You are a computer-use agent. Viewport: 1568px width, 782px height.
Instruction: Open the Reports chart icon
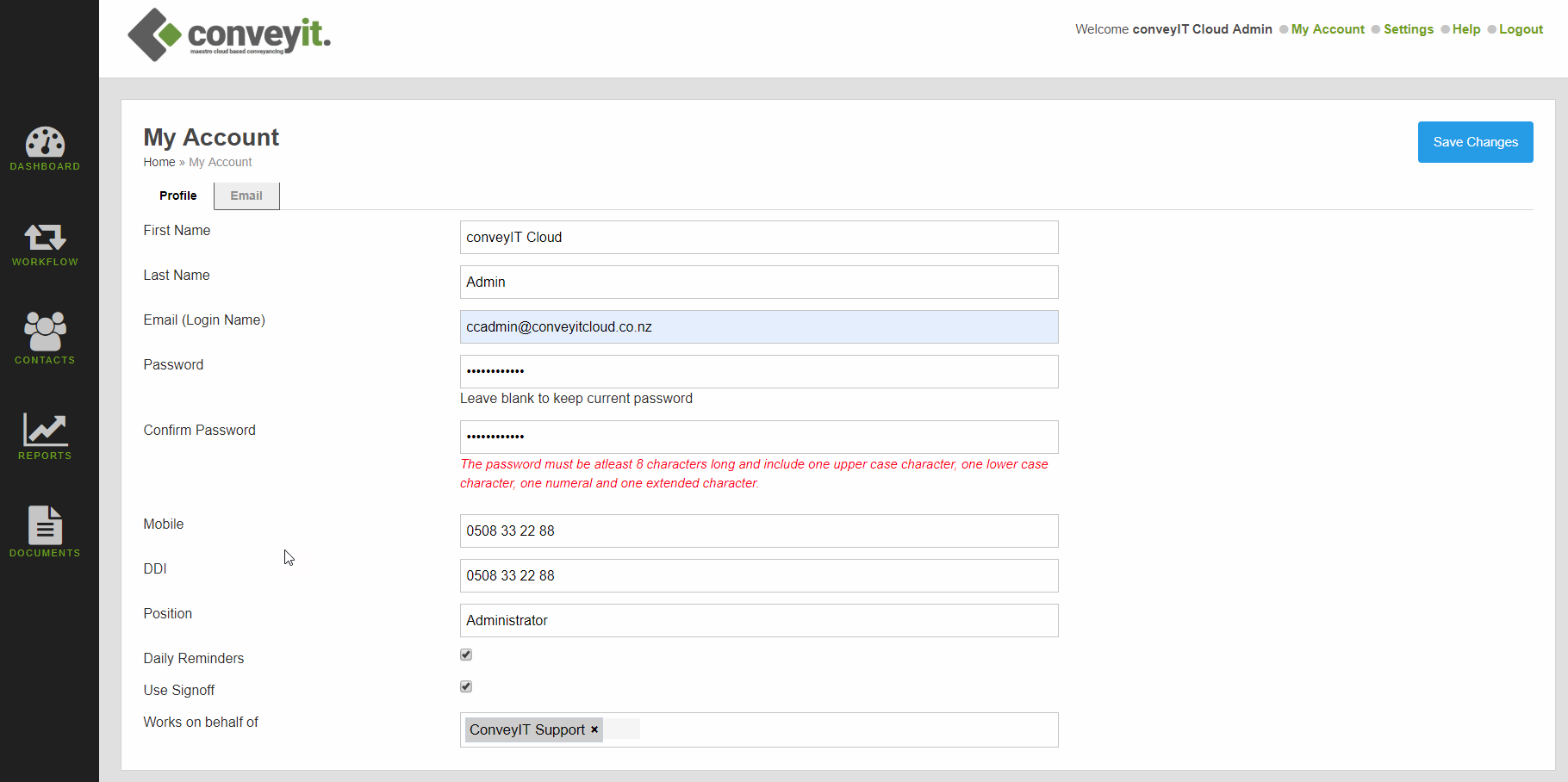[45, 429]
